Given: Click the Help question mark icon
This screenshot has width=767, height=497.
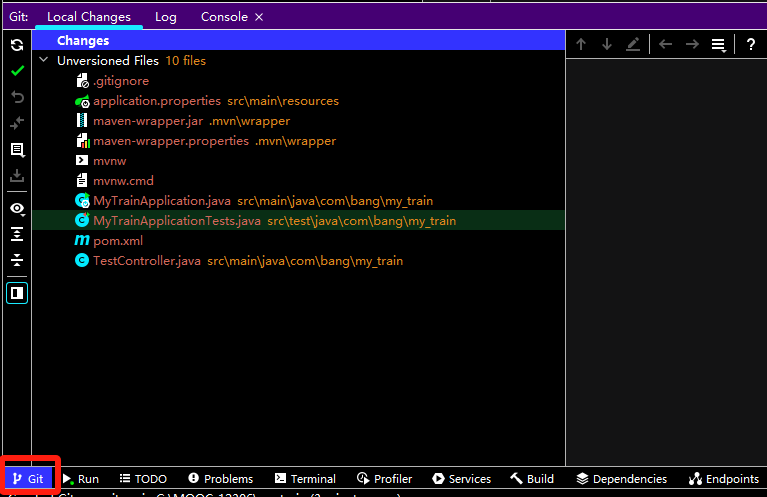Looking at the screenshot, I should pyautogui.click(x=751, y=45).
